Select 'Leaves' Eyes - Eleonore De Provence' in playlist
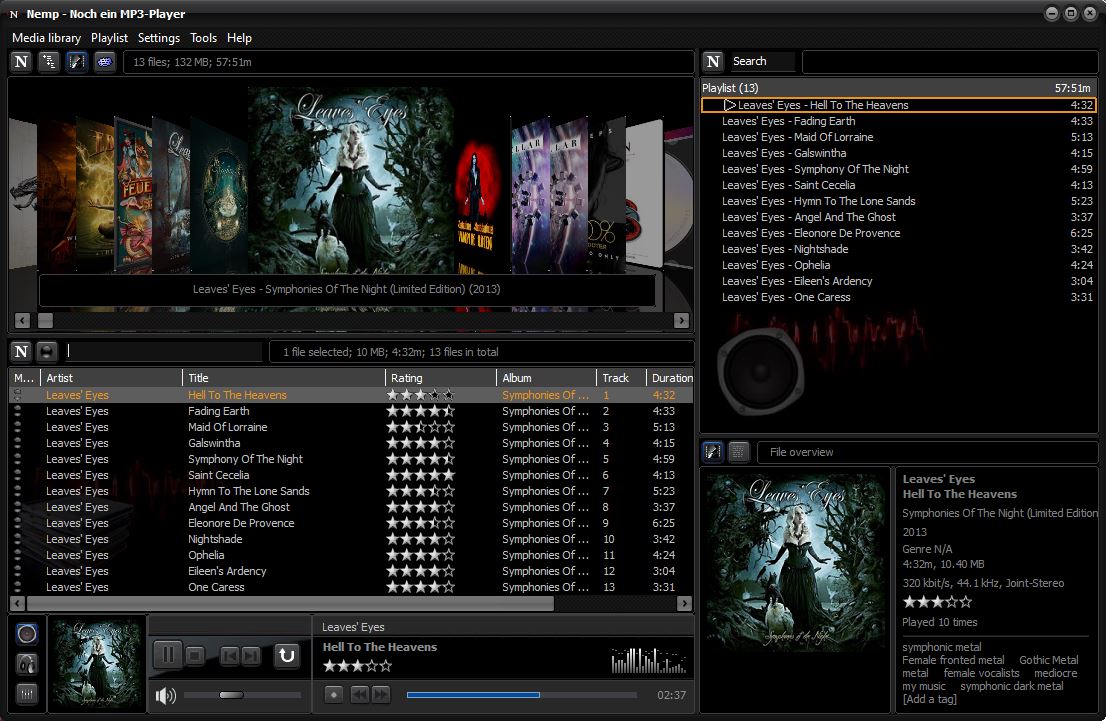The image size is (1106, 721). pyautogui.click(x=898, y=234)
